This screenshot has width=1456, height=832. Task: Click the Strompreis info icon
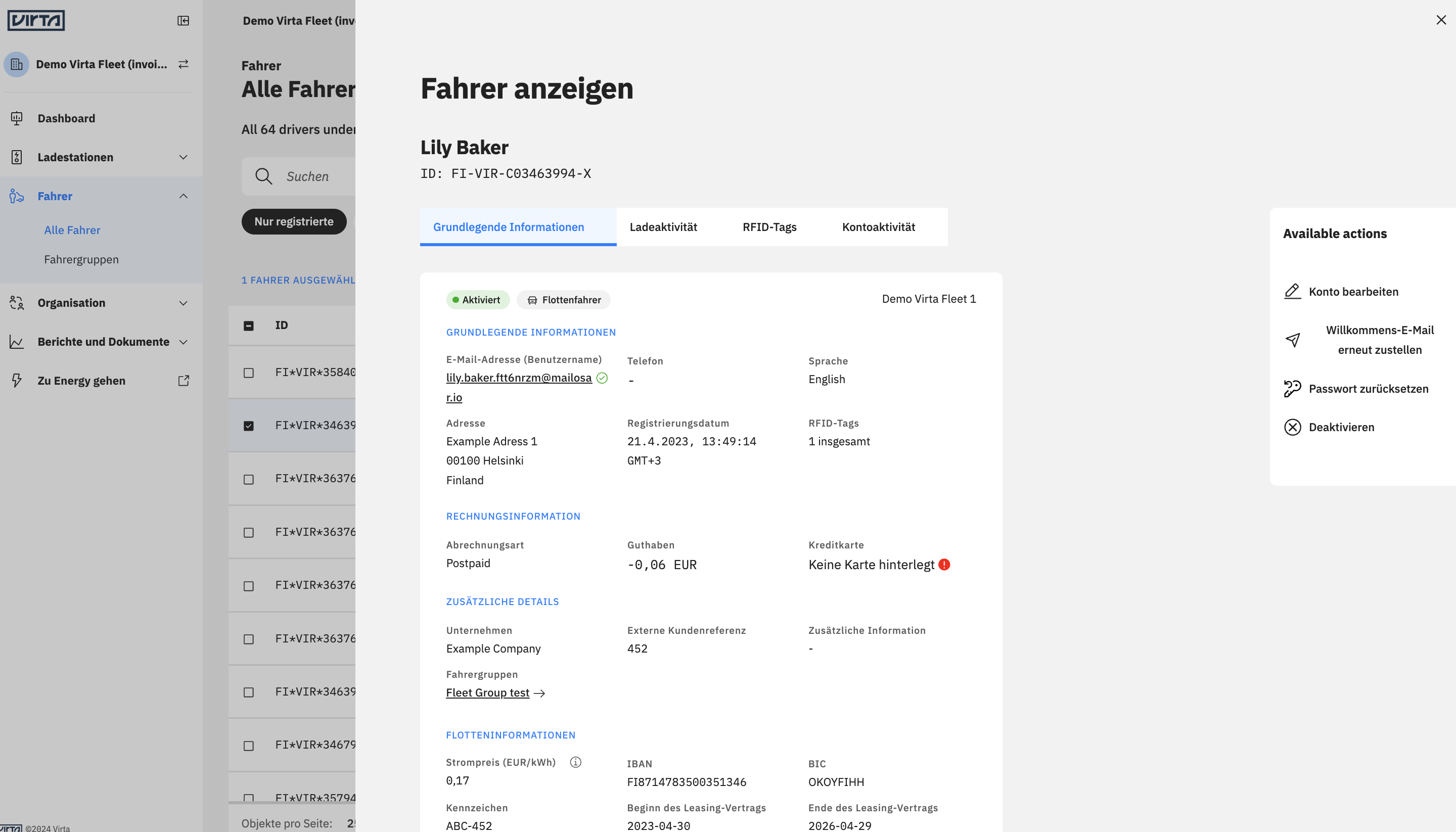pyautogui.click(x=575, y=762)
